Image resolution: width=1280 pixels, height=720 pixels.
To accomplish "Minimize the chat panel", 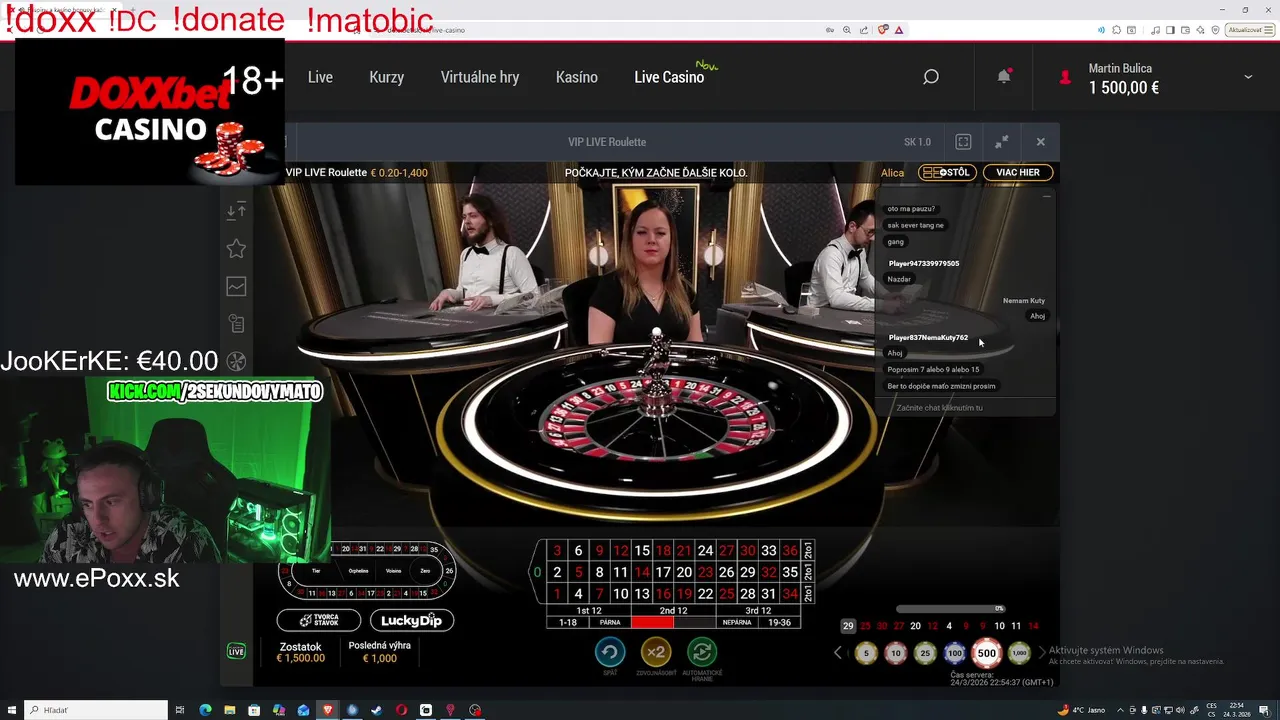I will coord(1047,197).
